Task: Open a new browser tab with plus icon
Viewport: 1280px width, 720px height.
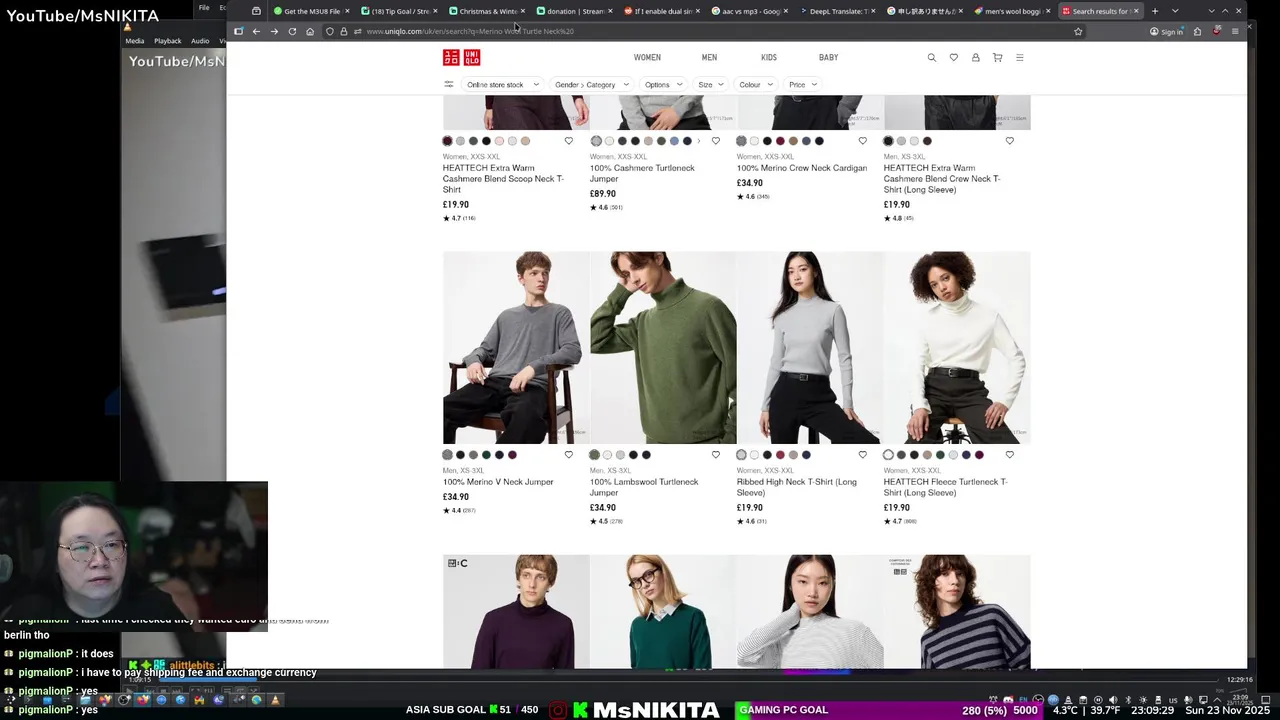Action: coord(1154,11)
